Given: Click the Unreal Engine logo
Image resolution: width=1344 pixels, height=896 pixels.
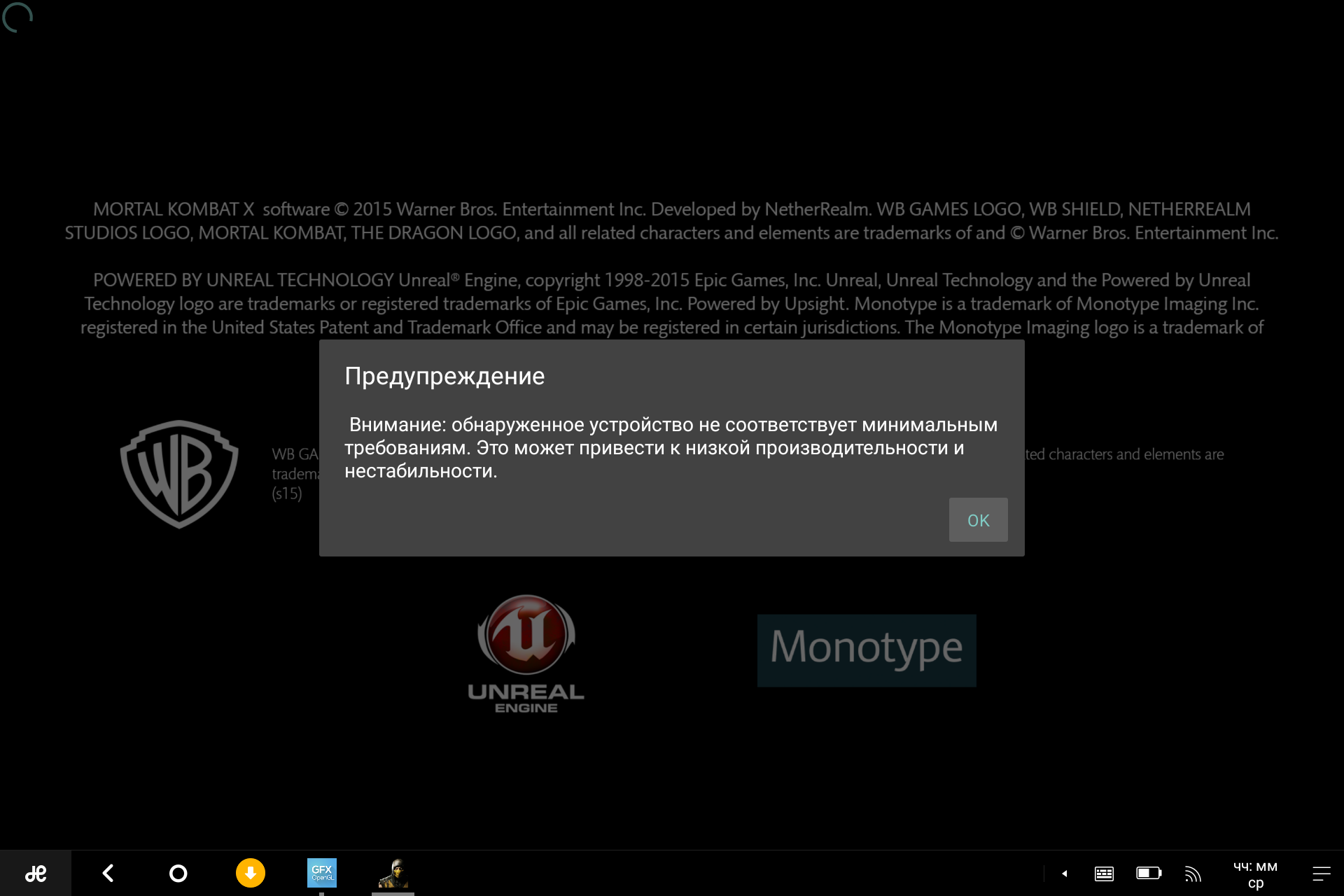Looking at the screenshot, I should coord(526,654).
